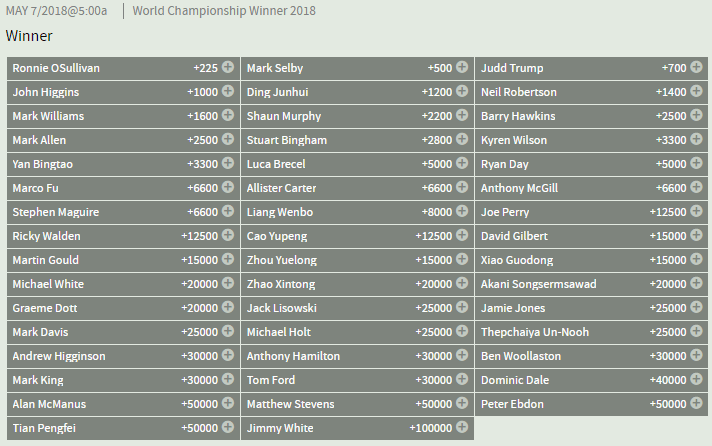This screenshot has width=712, height=446.
Task: Click the plus icon beside Ronnie OSullivan
Action: point(228,68)
